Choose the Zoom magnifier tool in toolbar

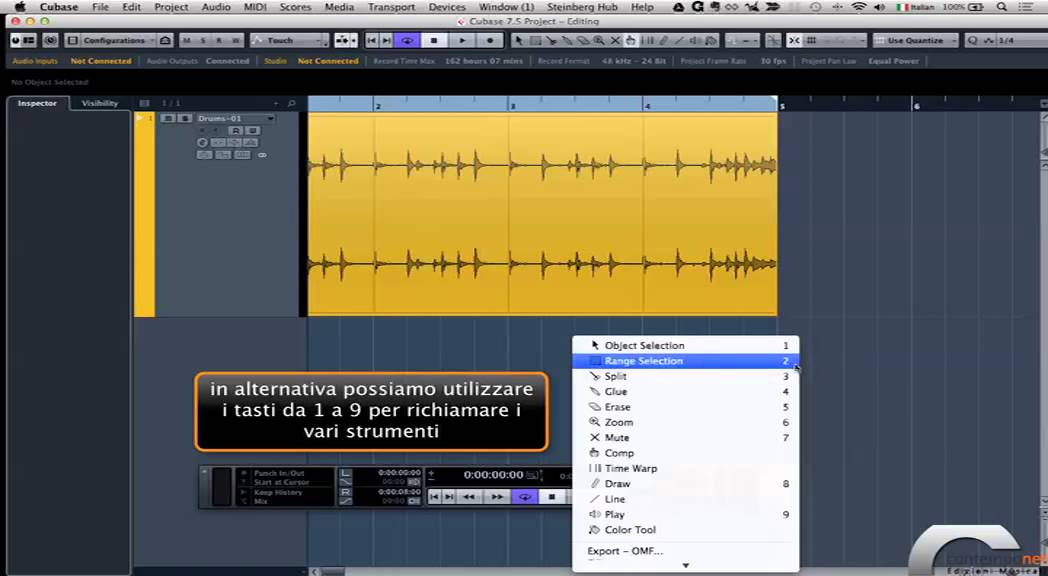599,40
